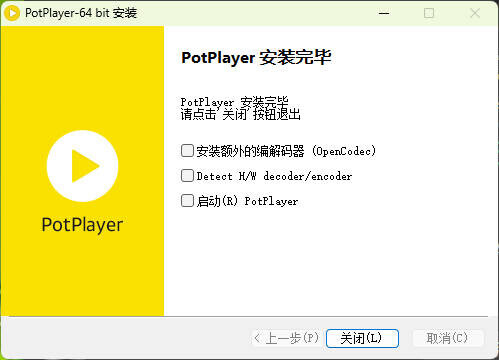Minimize the PotPlayer installer window

click(x=384, y=13)
